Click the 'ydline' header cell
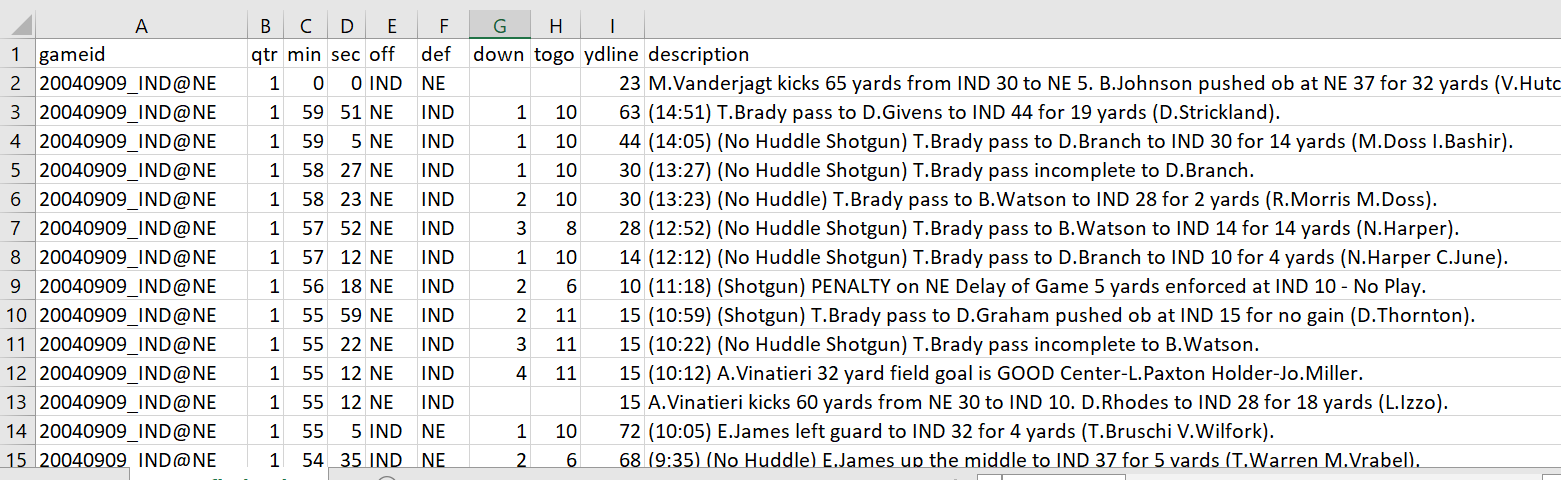Viewport: 1561px width, 480px height. (612, 54)
